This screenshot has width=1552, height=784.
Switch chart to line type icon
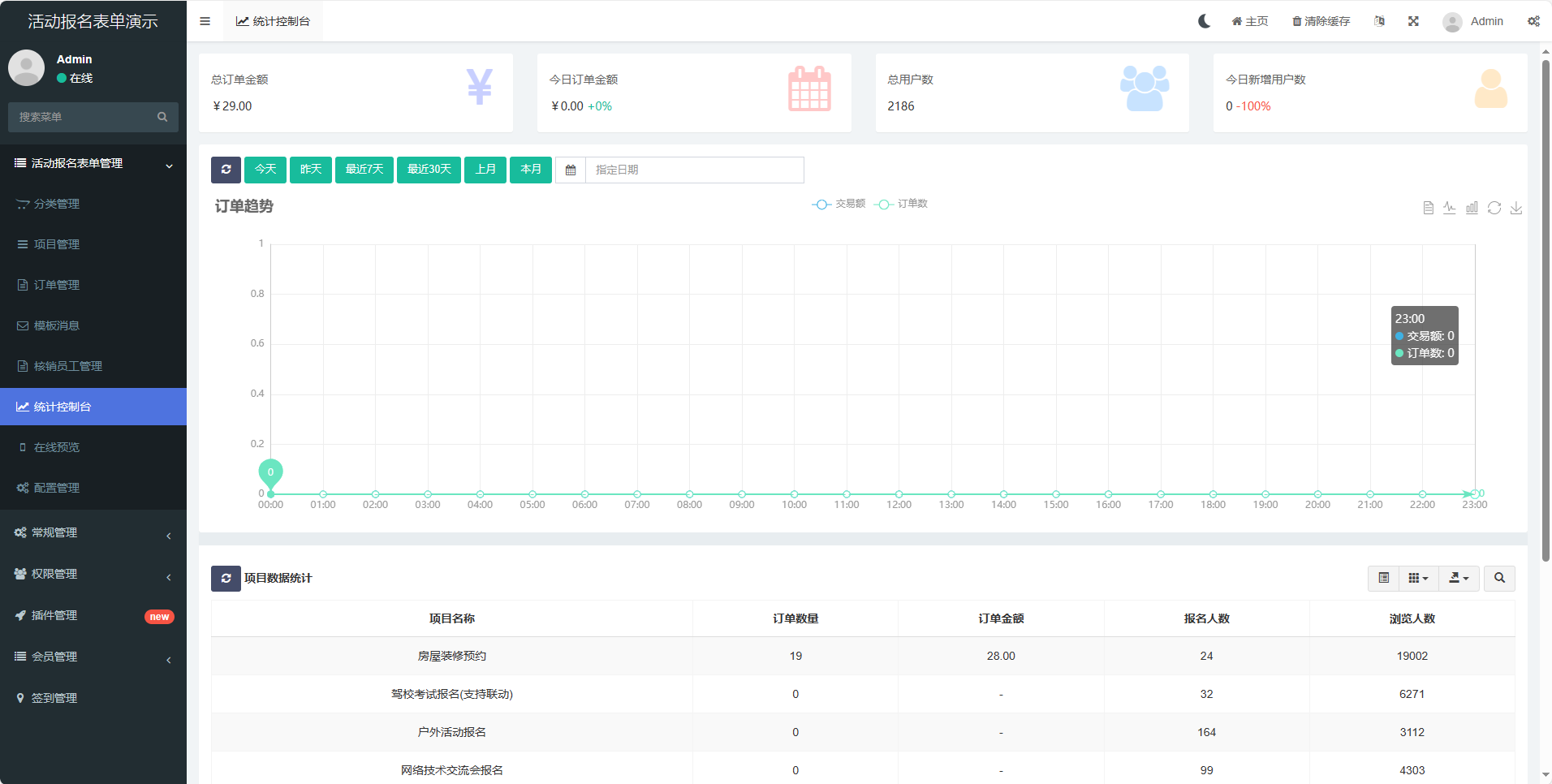click(x=1450, y=208)
